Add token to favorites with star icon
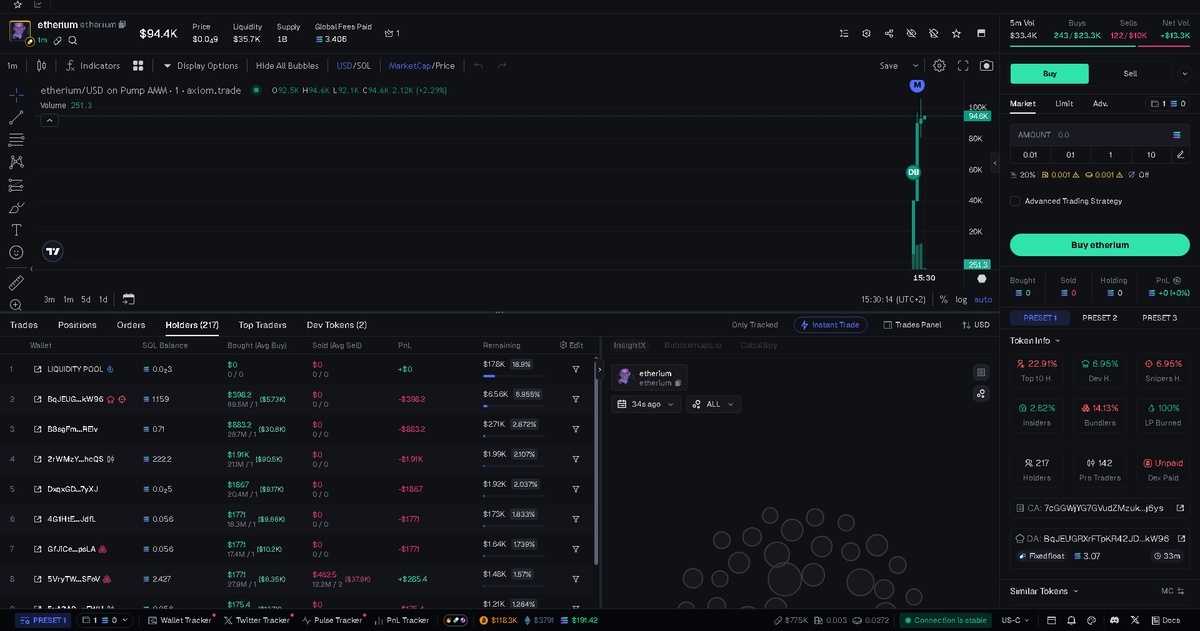 click(x=957, y=33)
